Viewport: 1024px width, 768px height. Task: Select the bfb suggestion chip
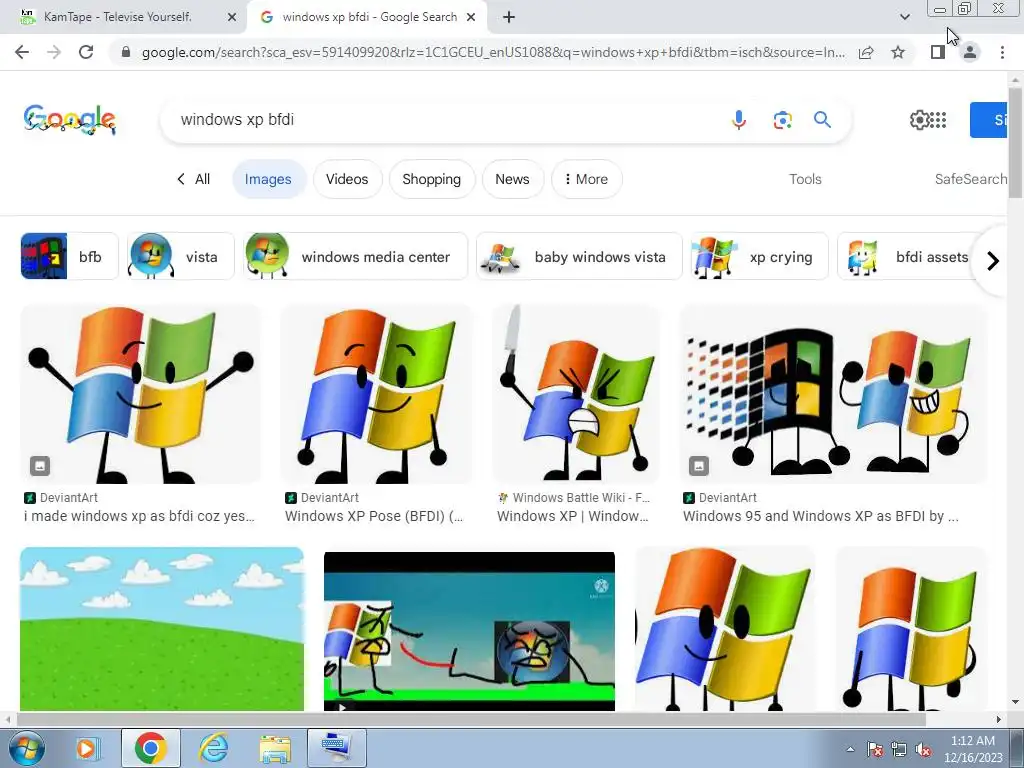coord(70,257)
